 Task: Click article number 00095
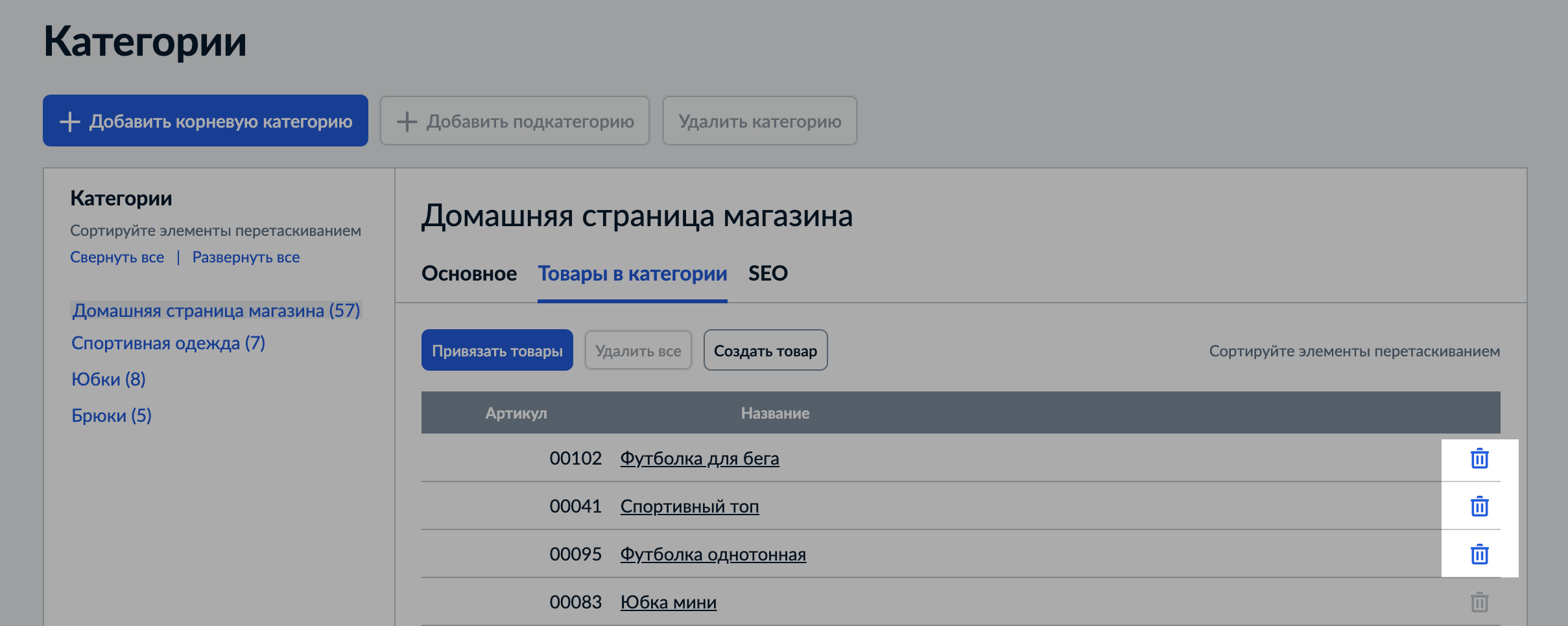coord(575,554)
